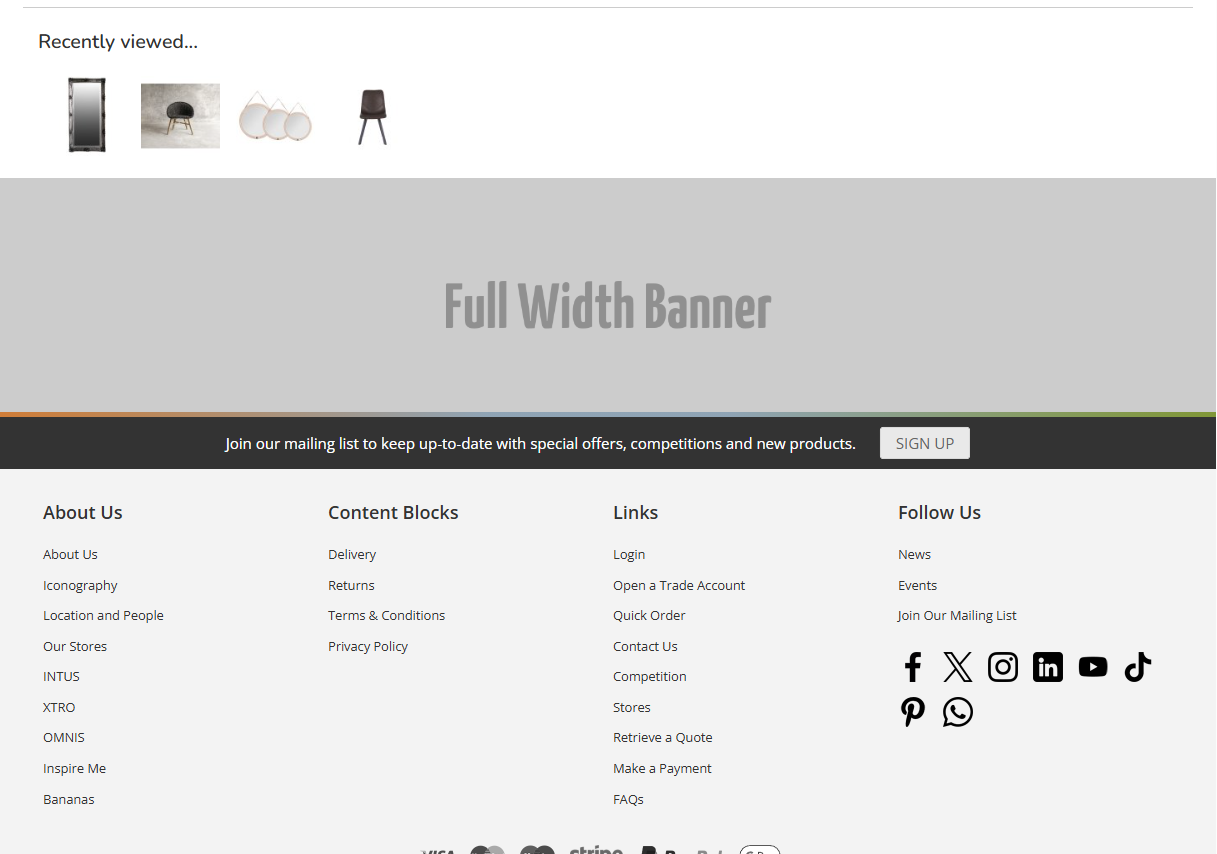
Task: Open the LinkedIn icon
Action: pos(1047,667)
